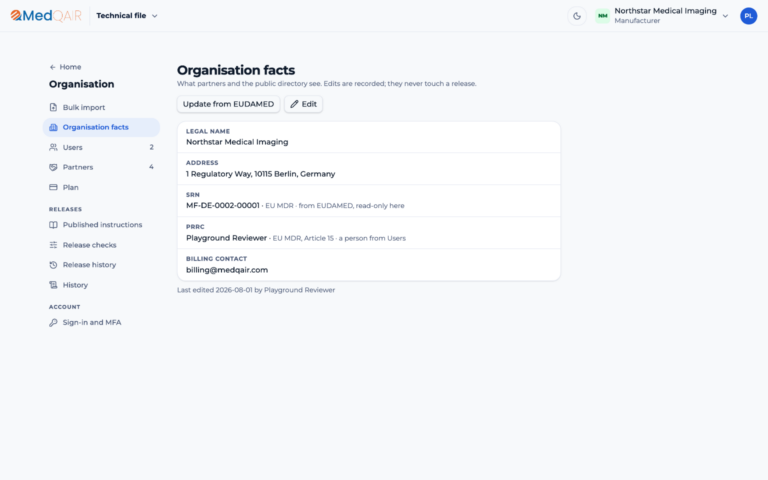Click the Organisation facts building icon
The width and height of the screenshot is (768, 480).
pyautogui.click(x=53, y=127)
